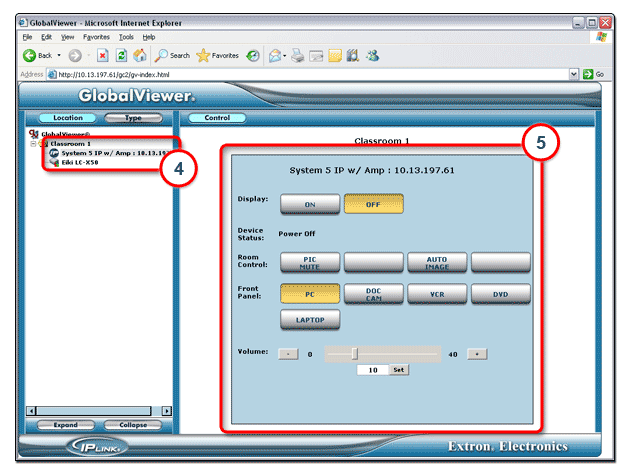Turn the display OFF
Viewport: 630px width, 476px height.
click(373, 204)
